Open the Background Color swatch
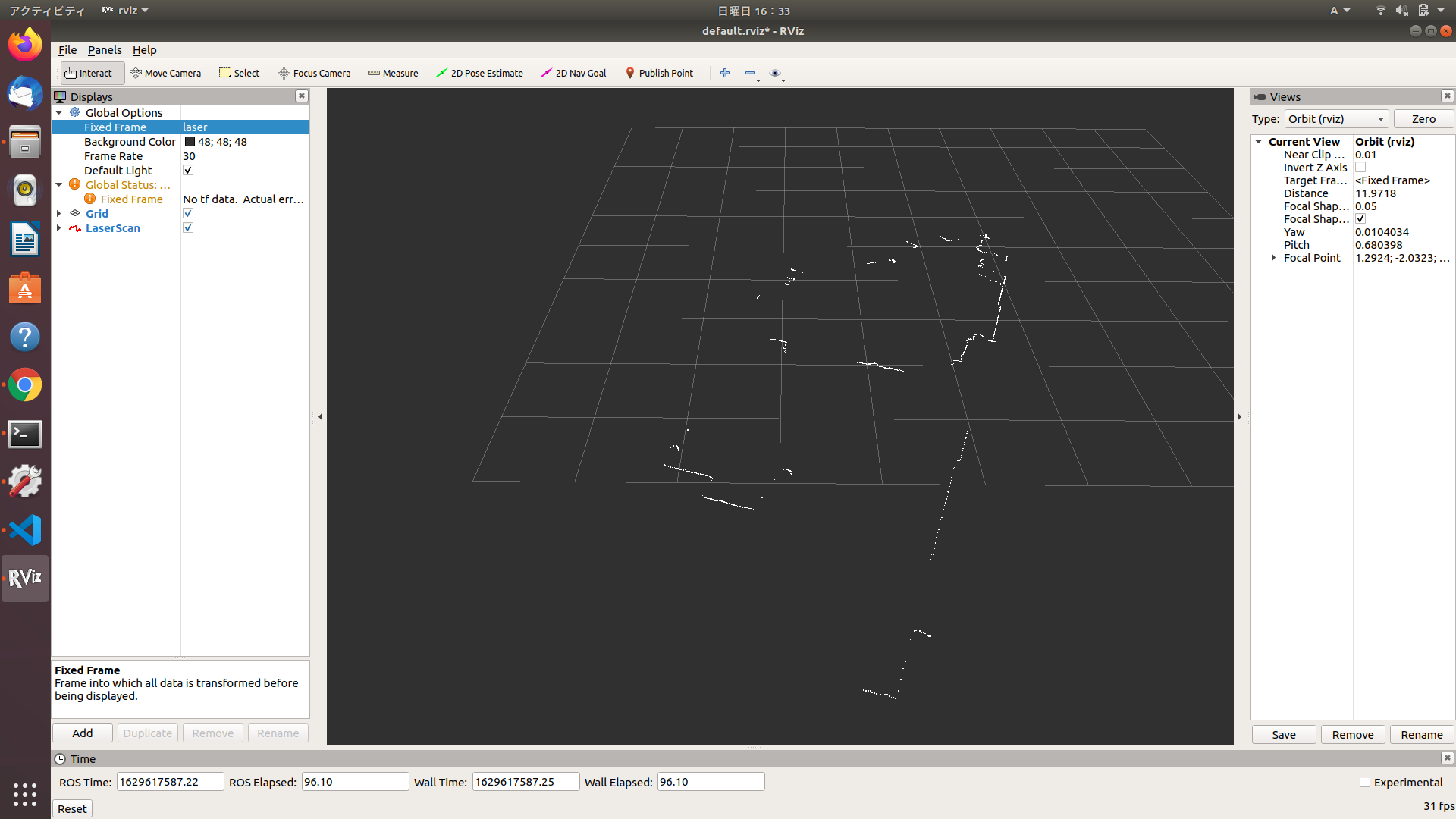 point(190,141)
